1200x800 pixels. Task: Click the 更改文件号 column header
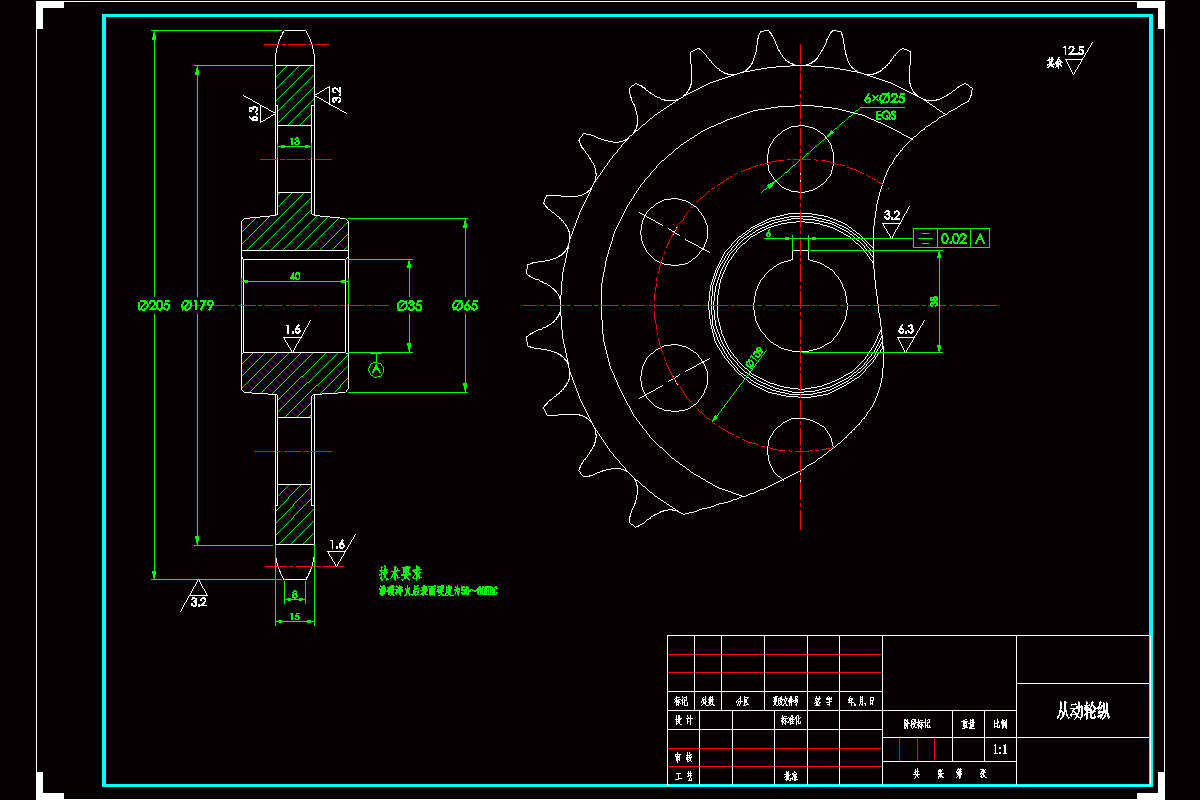787,702
